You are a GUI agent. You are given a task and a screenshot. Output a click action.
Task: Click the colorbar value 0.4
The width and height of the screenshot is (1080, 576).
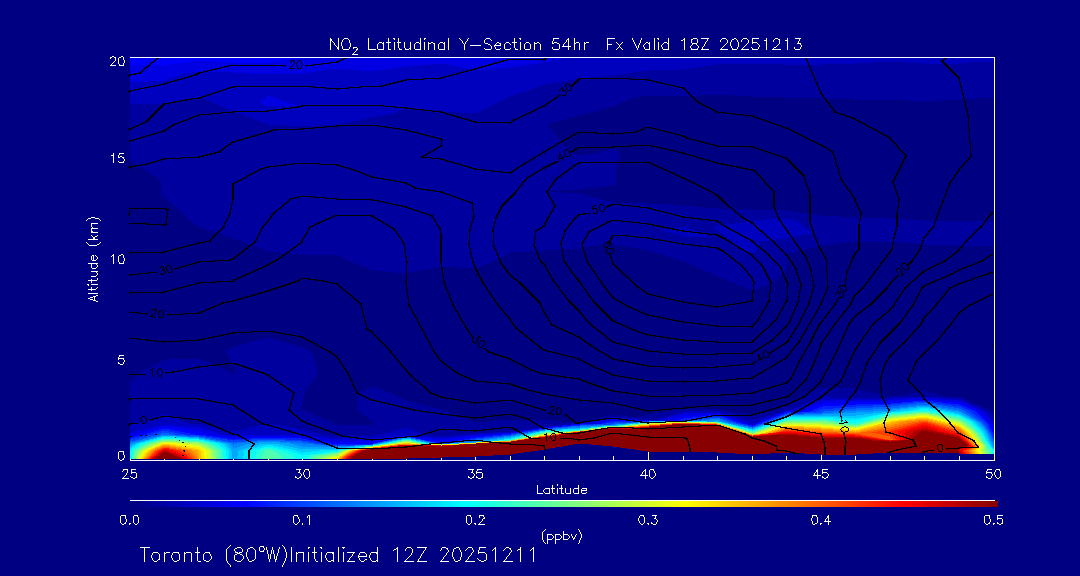(x=821, y=521)
